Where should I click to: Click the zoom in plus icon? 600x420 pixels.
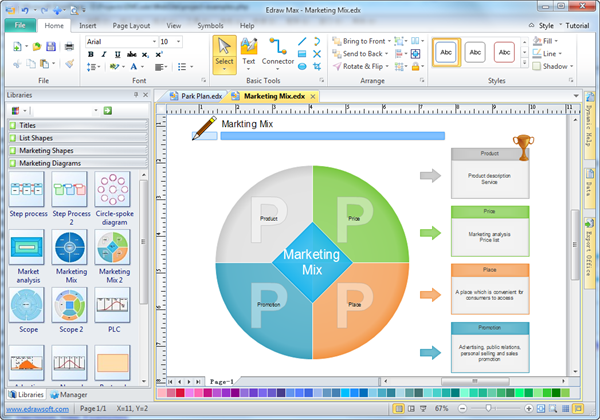(x=530, y=409)
